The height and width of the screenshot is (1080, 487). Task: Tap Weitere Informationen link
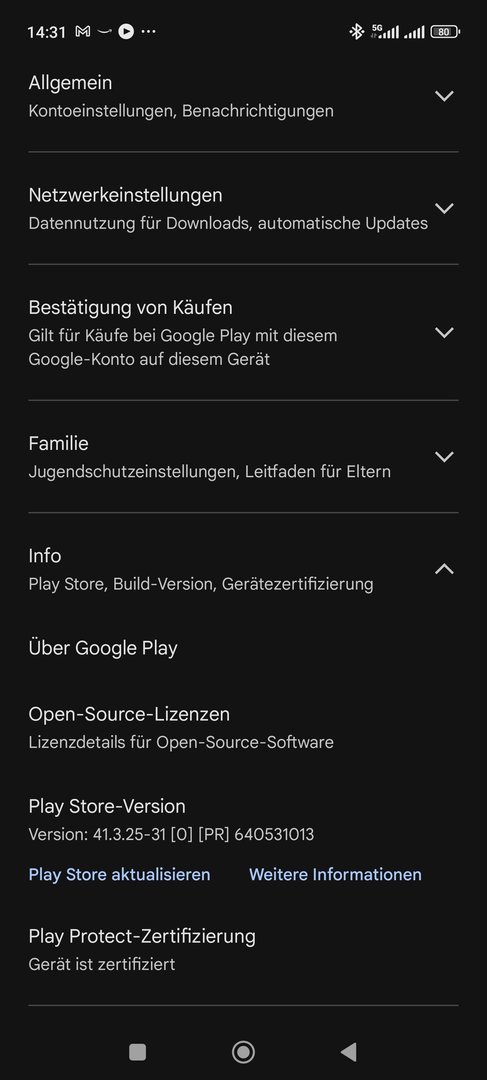[335, 874]
